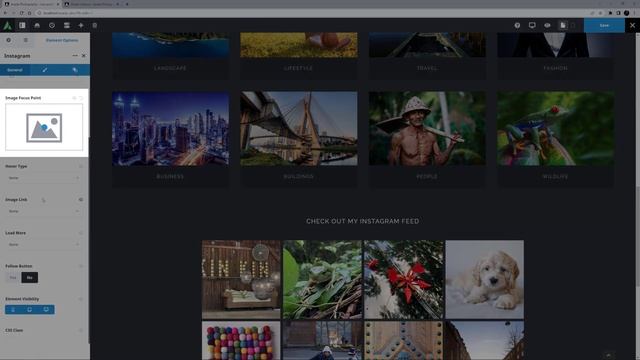Open the puppy Instagram photo

pyautogui.click(x=484, y=279)
